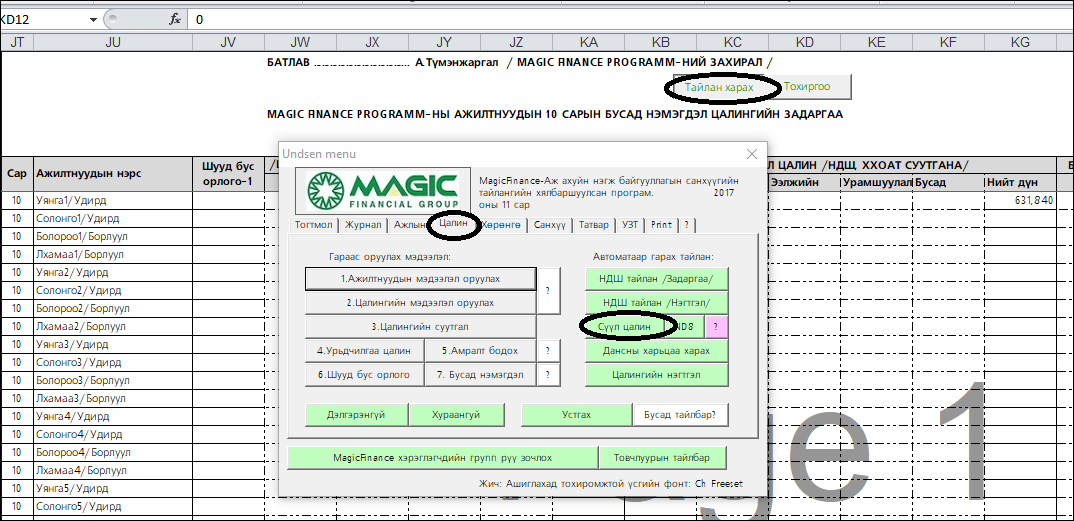Screen dimensions: 1074x521
Task: Select the Санхүү tab
Action: click(x=549, y=225)
